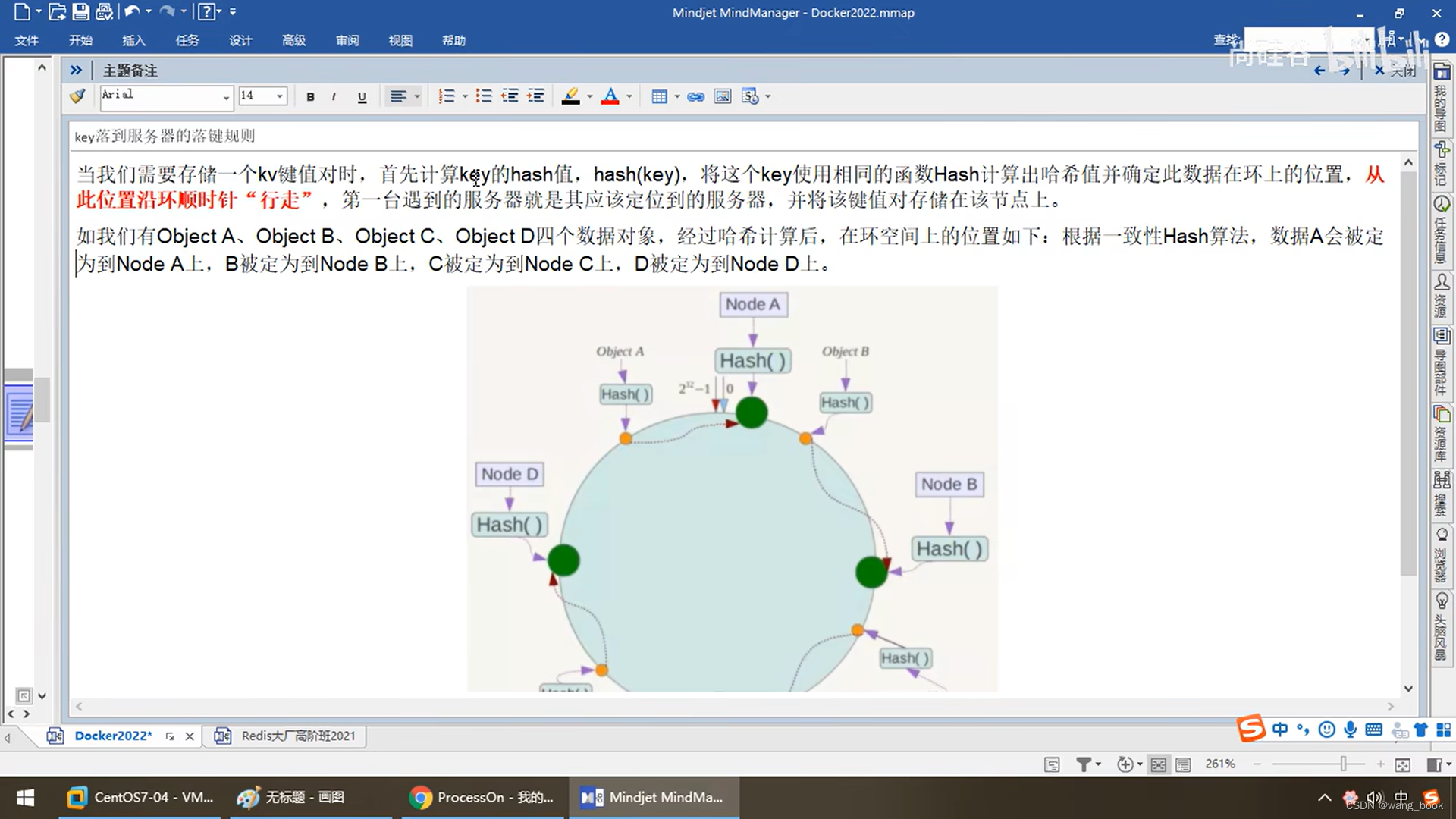Switch to the Redis大厂高阶班2021 tab
The width and height of the screenshot is (1456, 819).
pyautogui.click(x=297, y=736)
